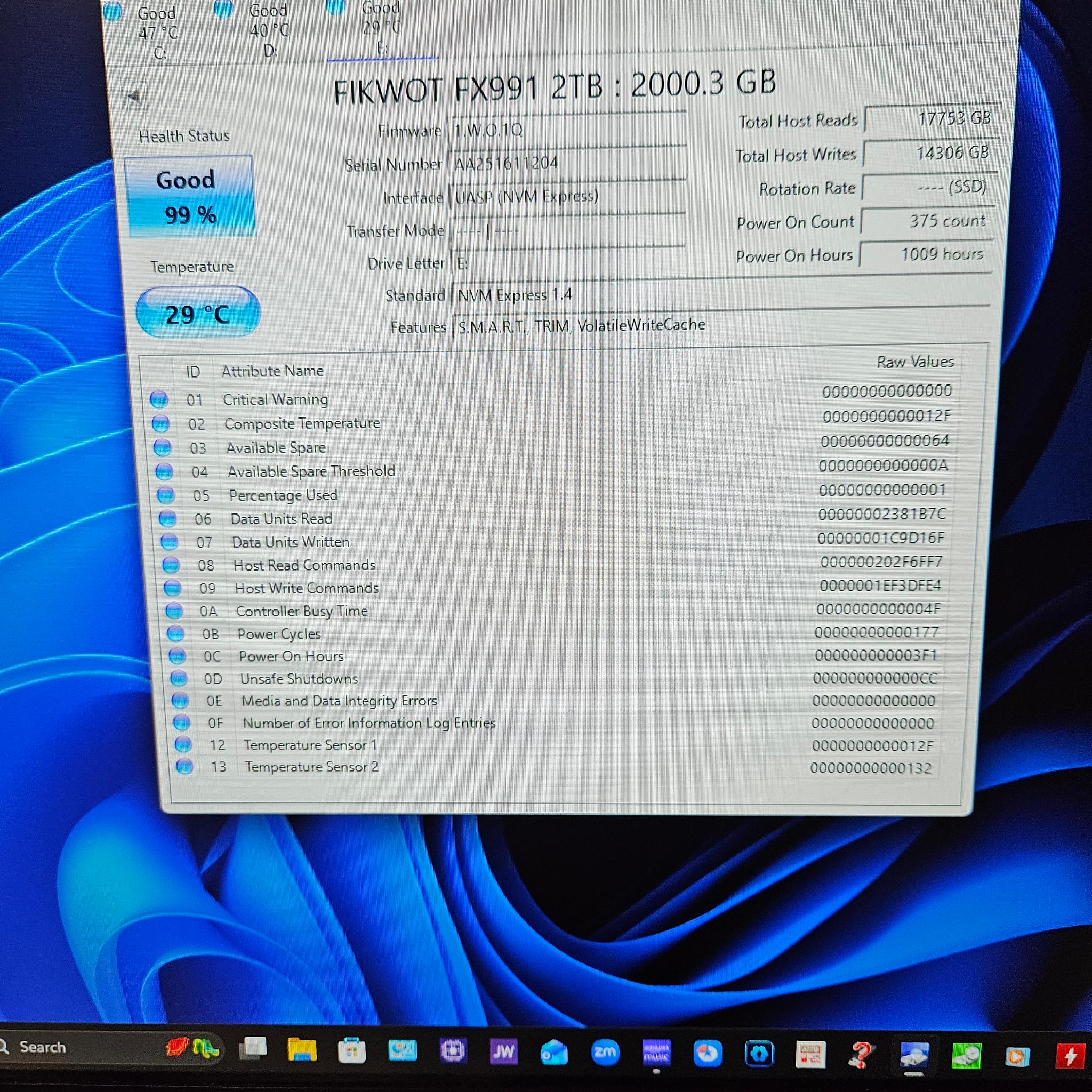Click the 29 °C temperature indicator
This screenshot has width=1092, height=1092.
pyautogui.click(x=197, y=313)
